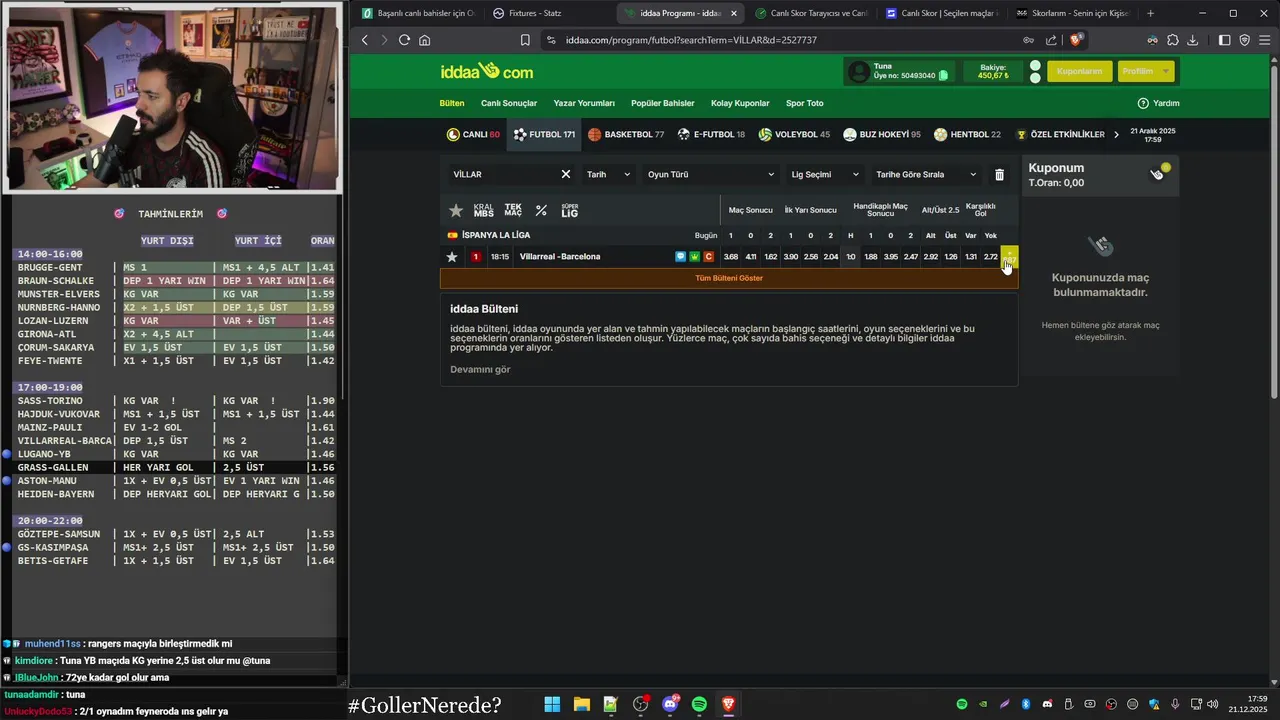
Task: Open browser extensions puzzle icon
Action: (x=1173, y=40)
